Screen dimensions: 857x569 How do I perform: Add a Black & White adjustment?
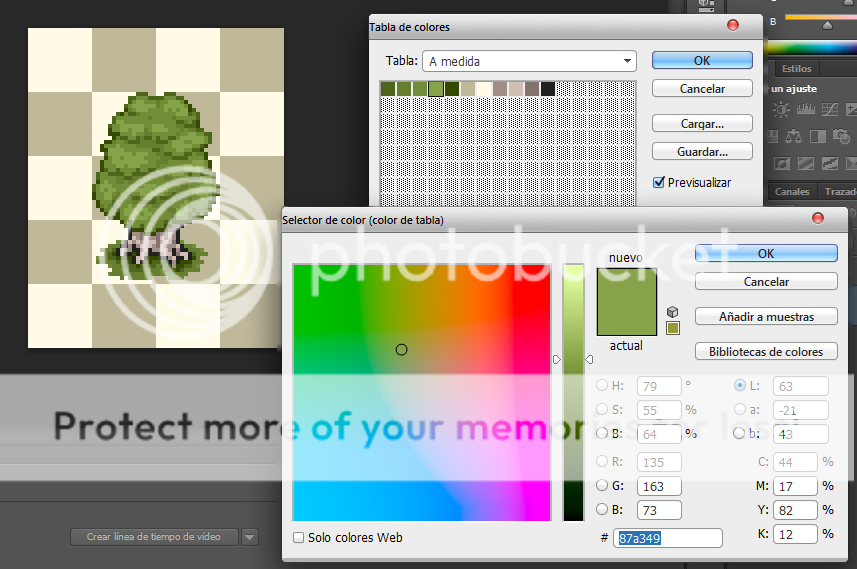click(817, 136)
